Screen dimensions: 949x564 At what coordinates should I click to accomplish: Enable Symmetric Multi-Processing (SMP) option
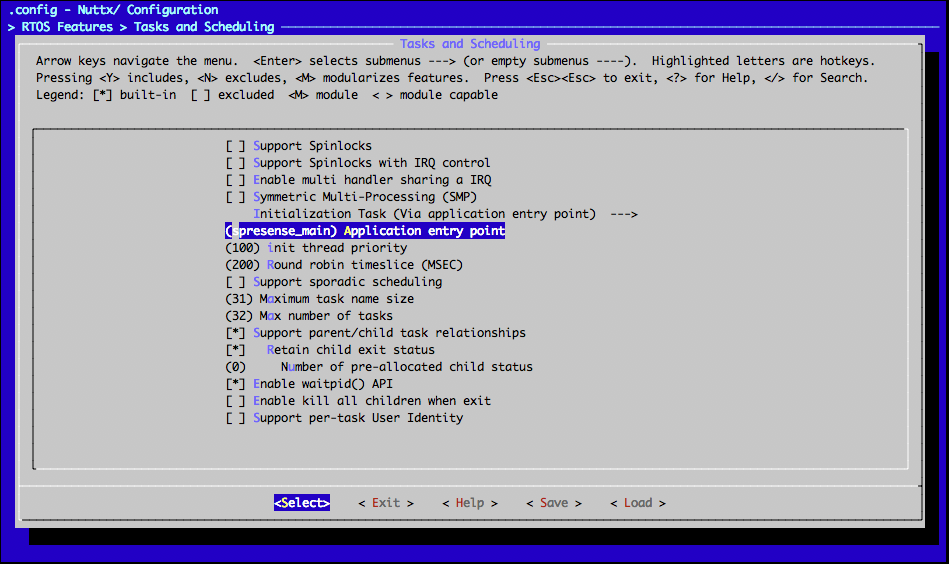(x=235, y=197)
